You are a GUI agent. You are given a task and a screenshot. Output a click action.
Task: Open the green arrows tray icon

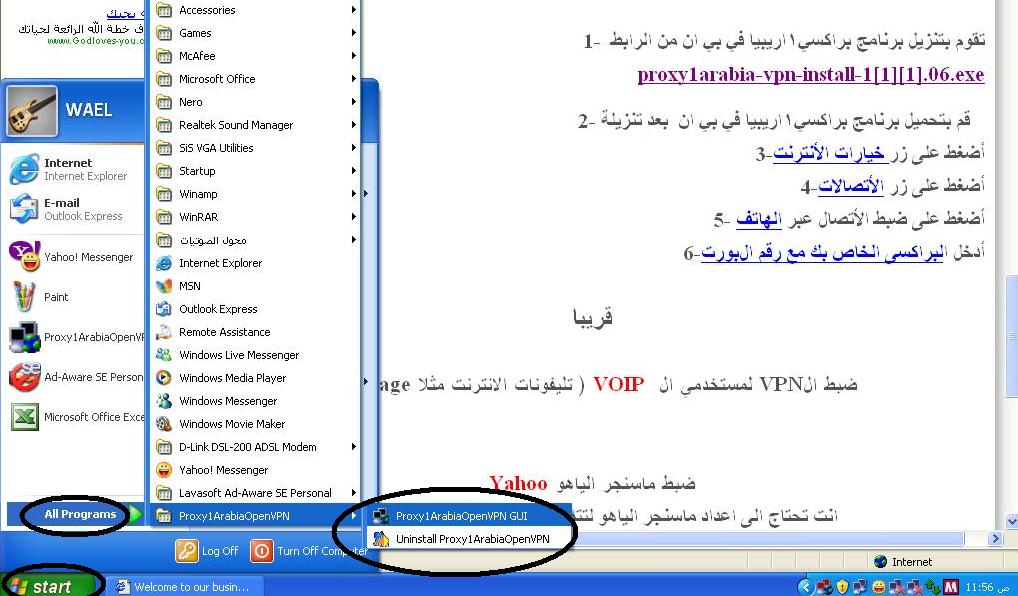click(x=933, y=587)
